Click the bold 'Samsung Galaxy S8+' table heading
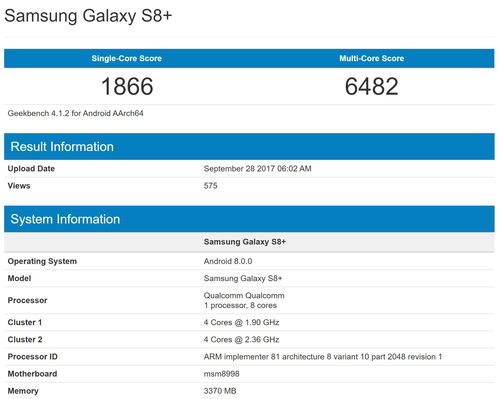The width and height of the screenshot is (499, 399). (245, 242)
